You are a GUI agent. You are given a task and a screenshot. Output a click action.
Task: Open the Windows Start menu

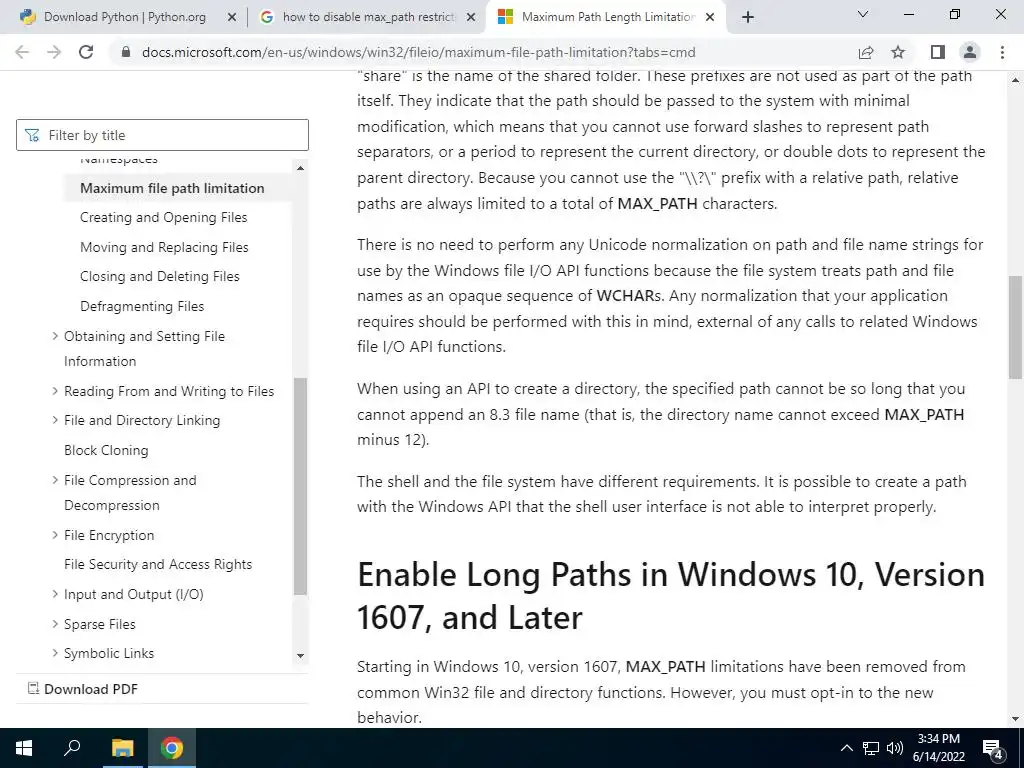click(24, 748)
